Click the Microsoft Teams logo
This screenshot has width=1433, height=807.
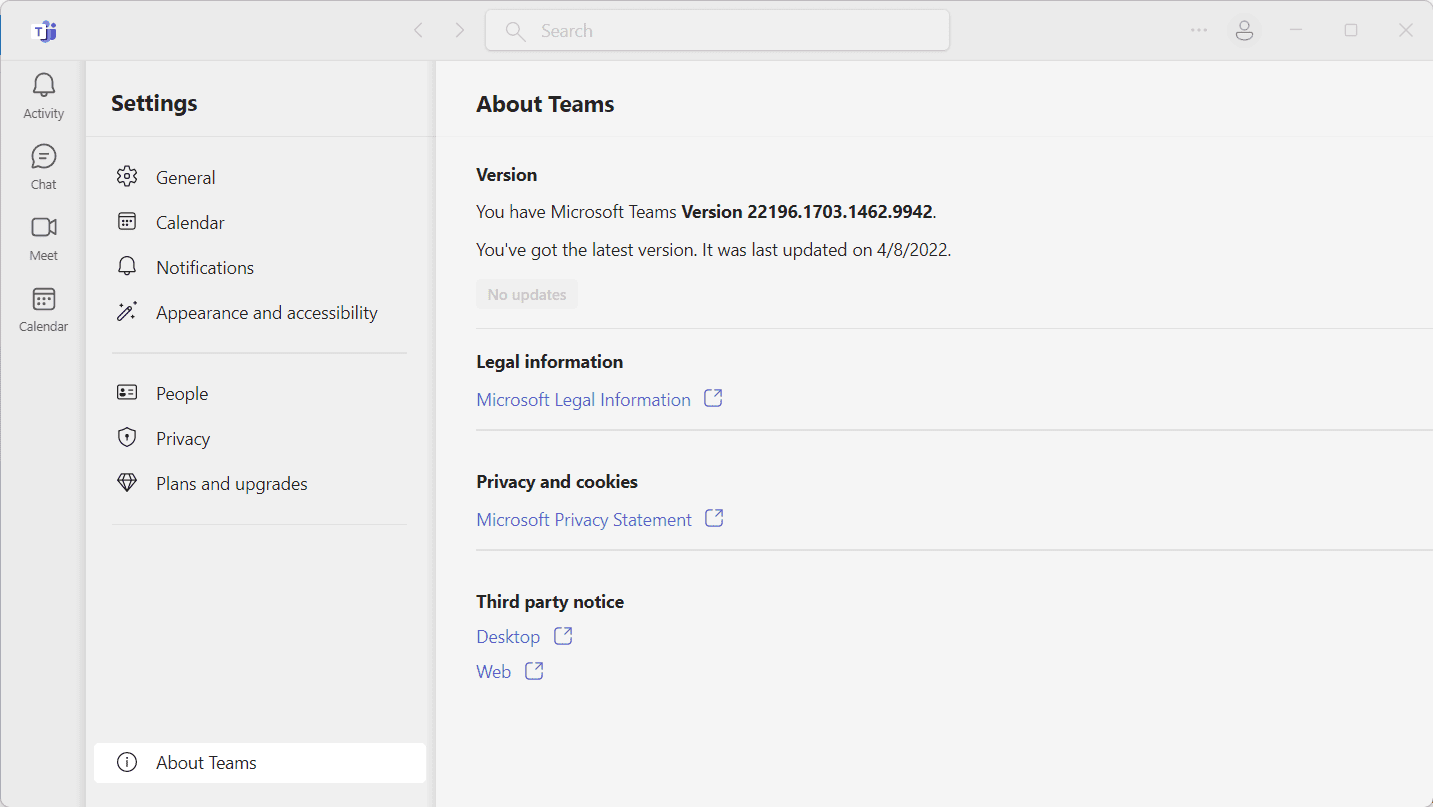pyautogui.click(x=44, y=31)
